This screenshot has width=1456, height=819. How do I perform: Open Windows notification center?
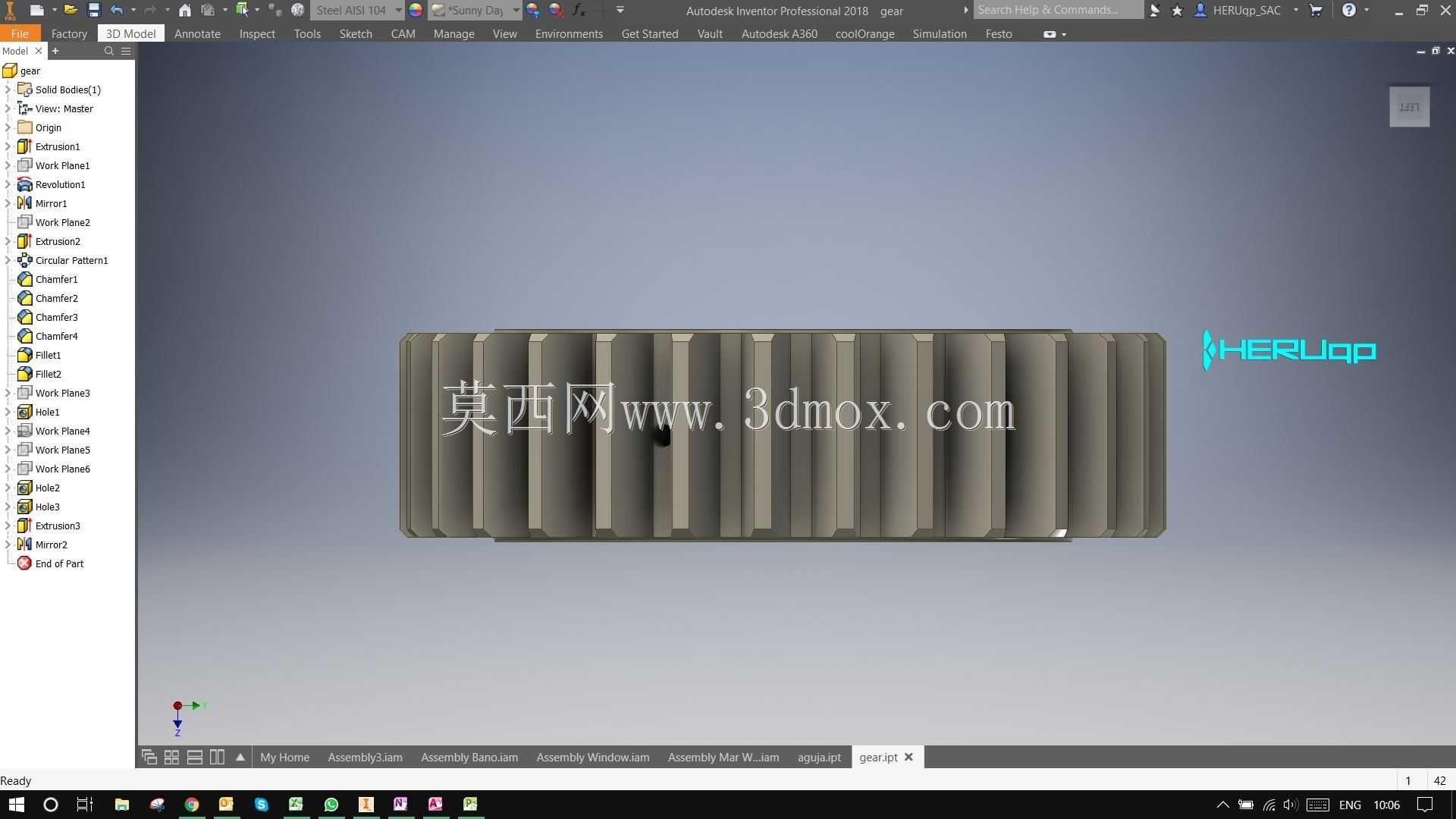[x=1425, y=805]
